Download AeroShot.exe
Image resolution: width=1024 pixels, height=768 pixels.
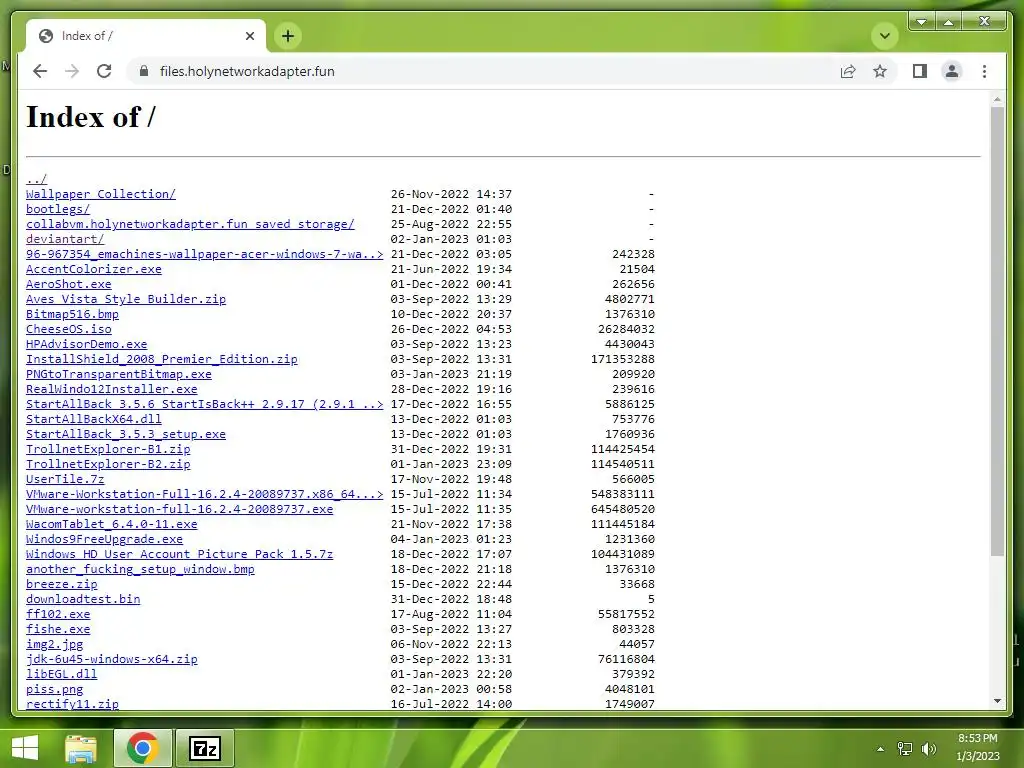pos(69,284)
